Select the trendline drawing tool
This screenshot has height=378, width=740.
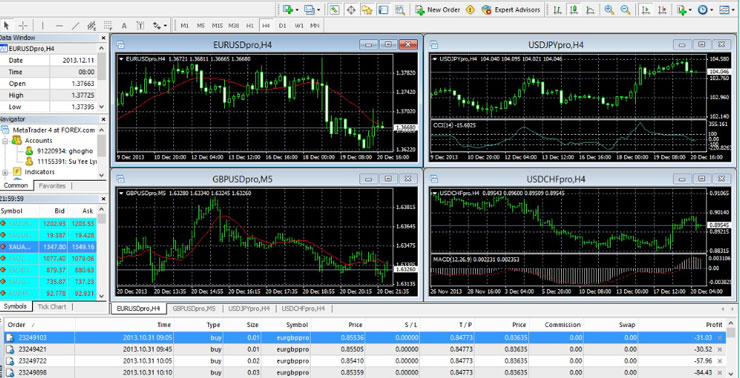[x=76, y=25]
